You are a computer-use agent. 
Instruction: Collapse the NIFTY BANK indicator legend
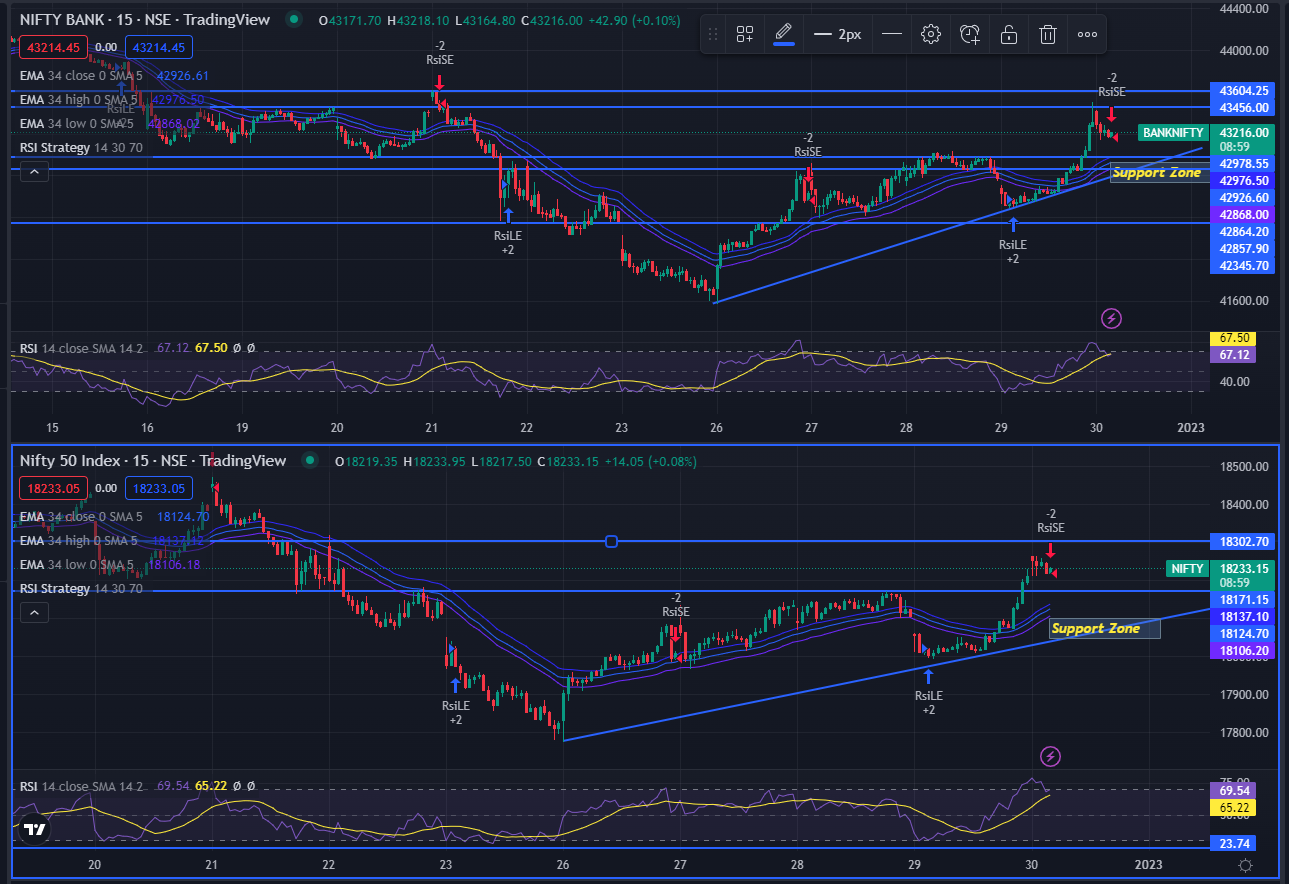[x=34, y=172]
